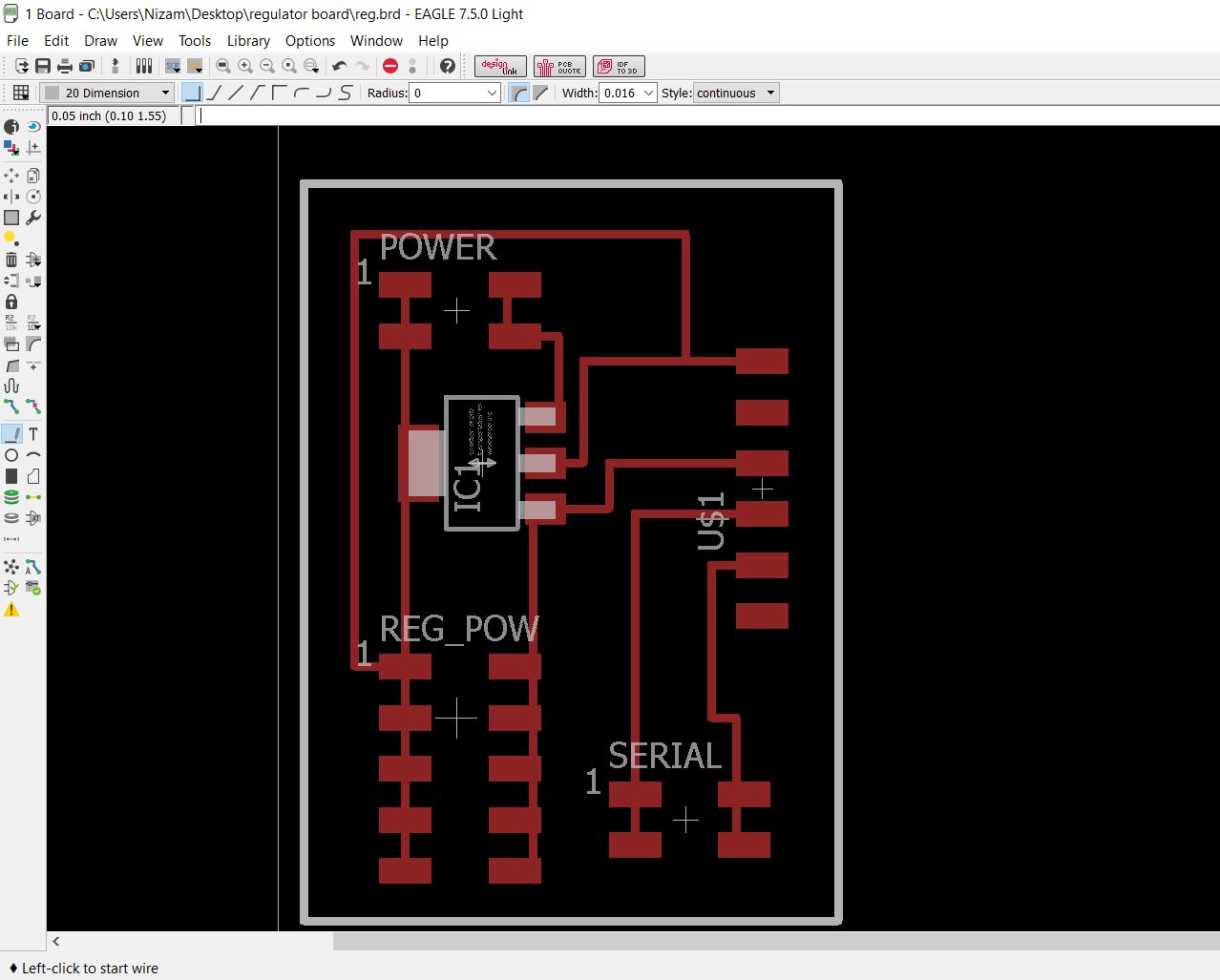Click the Zoom in icon
This screenshot has height=980, width=1220.
point(245,66)
